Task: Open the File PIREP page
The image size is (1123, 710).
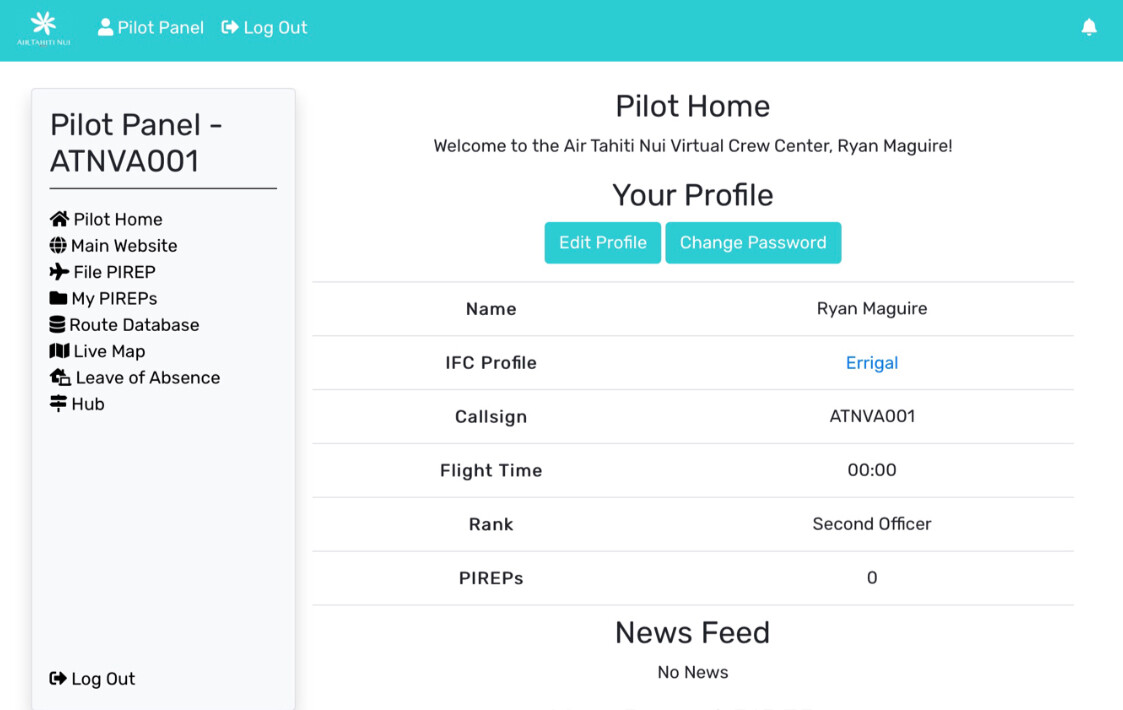Action: (102, 272)
